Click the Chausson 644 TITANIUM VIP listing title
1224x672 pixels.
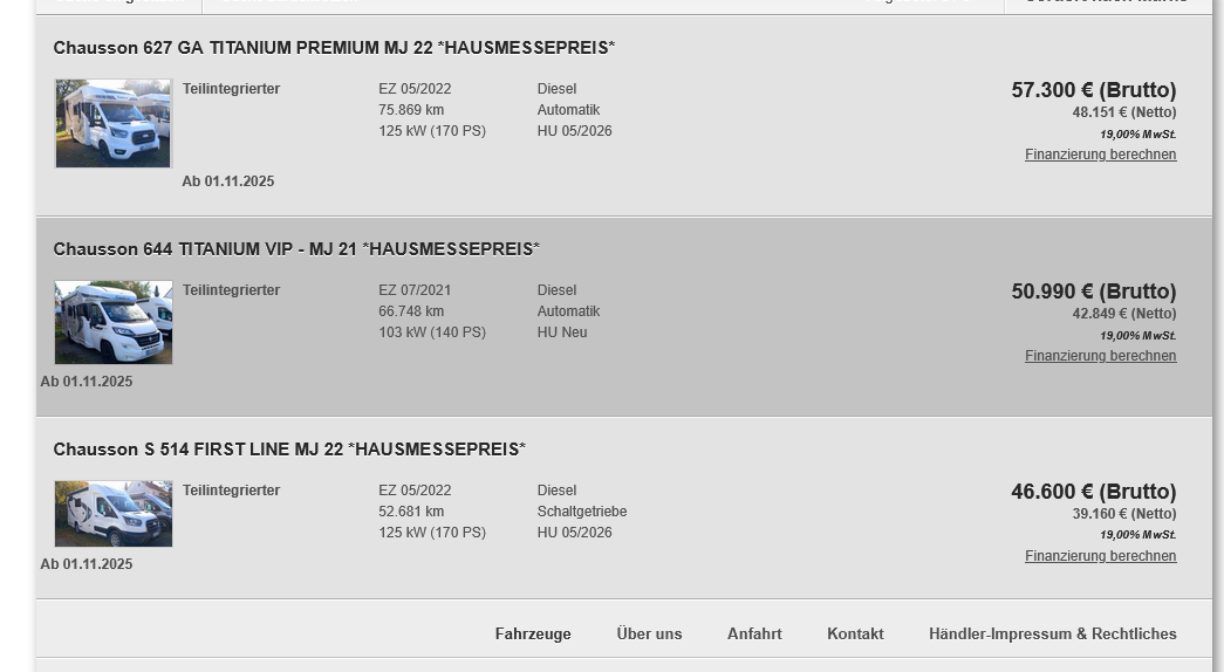[x=296, y=248]
